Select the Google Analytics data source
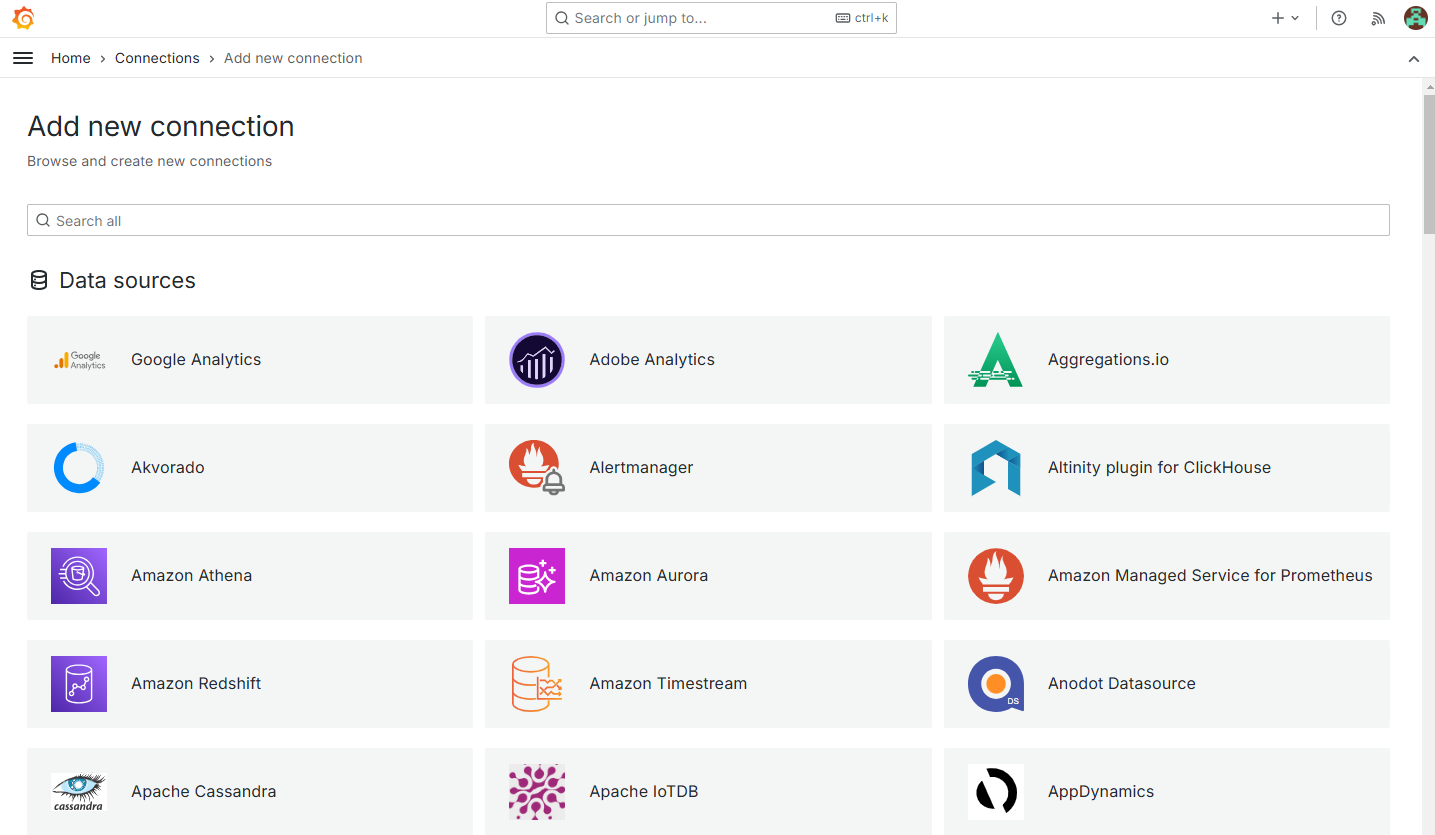The image size is (1435, 835). 250,360
